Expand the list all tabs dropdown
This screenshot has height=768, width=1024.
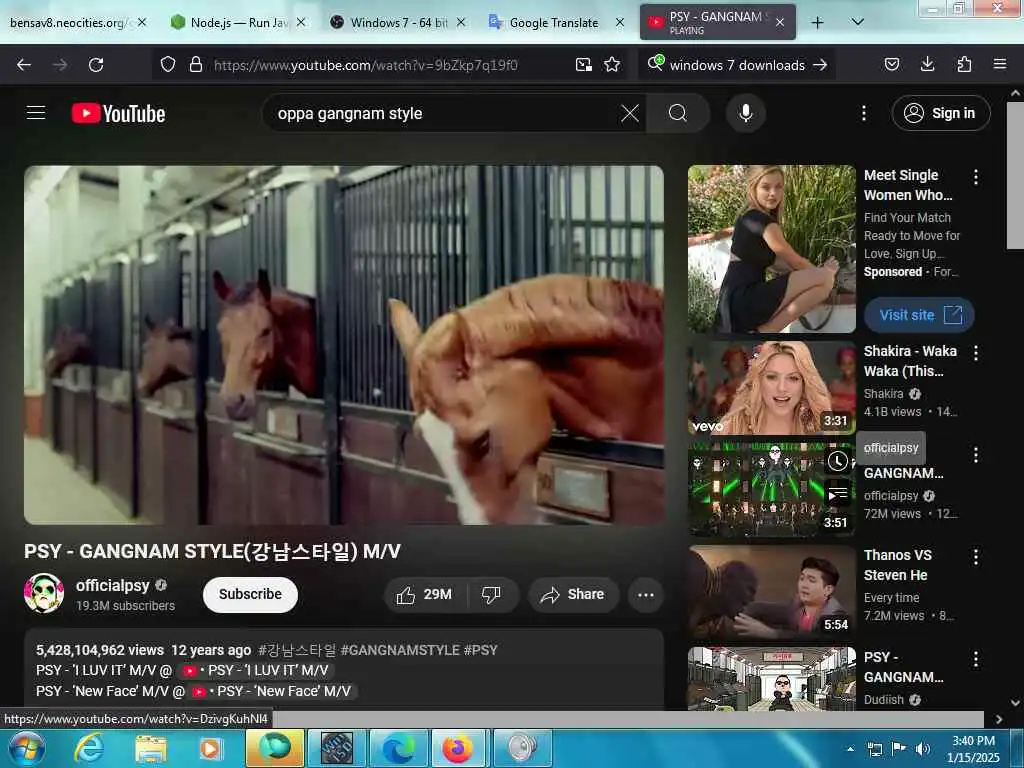click(x=858, y=22)
